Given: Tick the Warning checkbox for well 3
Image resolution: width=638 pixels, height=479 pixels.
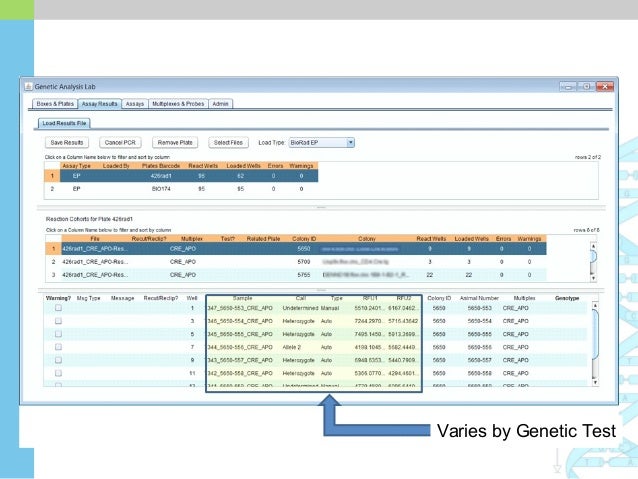Looking at the screenshot, I should (x=58, y=320).
